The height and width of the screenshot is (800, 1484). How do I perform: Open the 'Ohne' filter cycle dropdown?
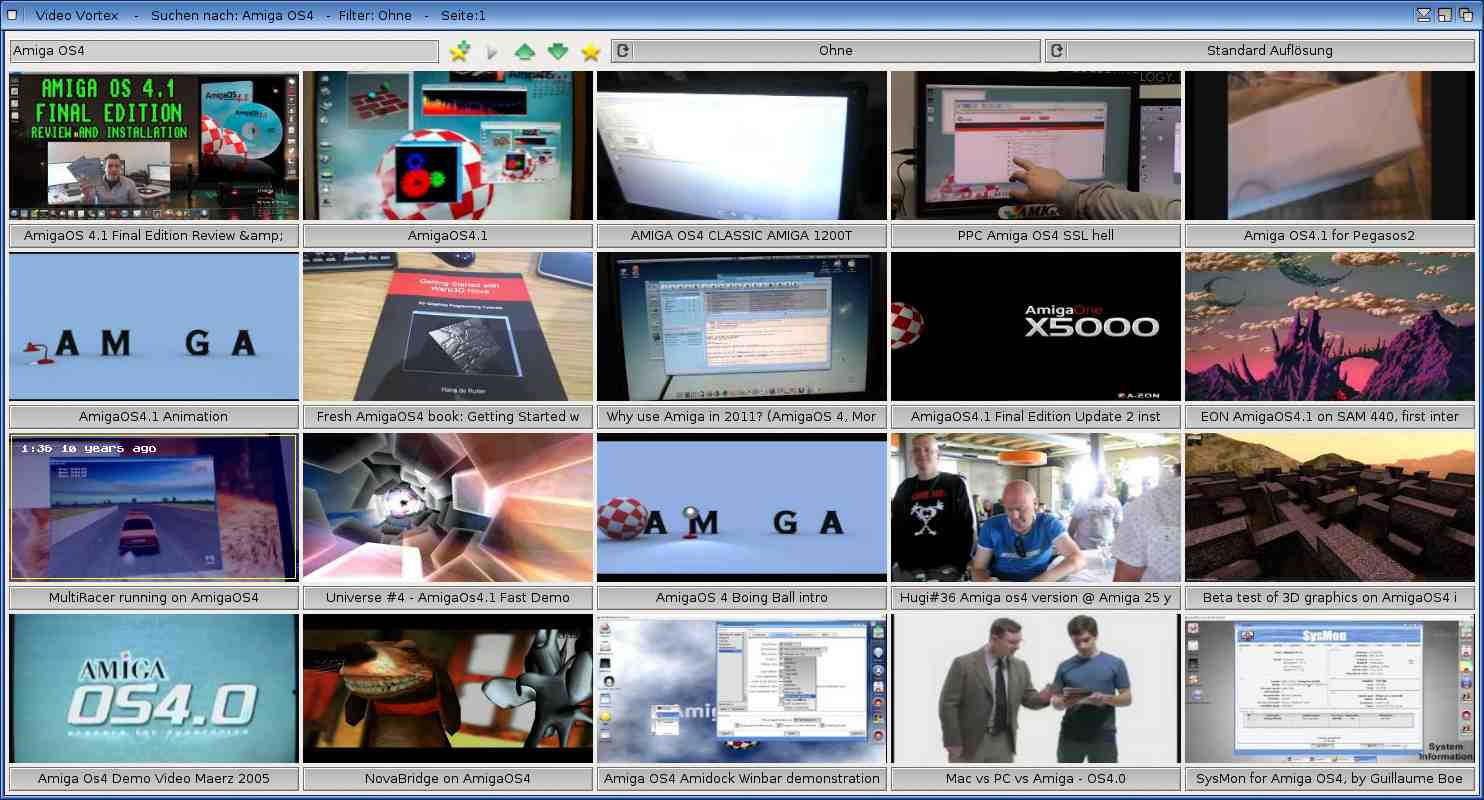[835, 51]
